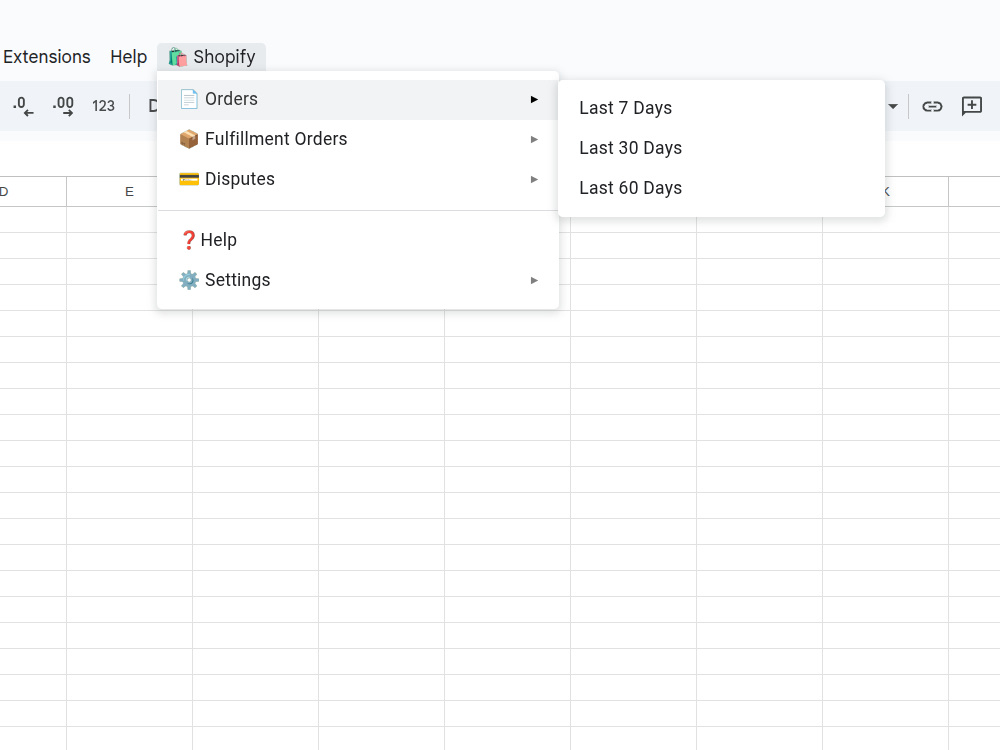Viewport: 1000px width, 750px height.
Task: Click the decrease decimal places icon
Action: (23, 106)
